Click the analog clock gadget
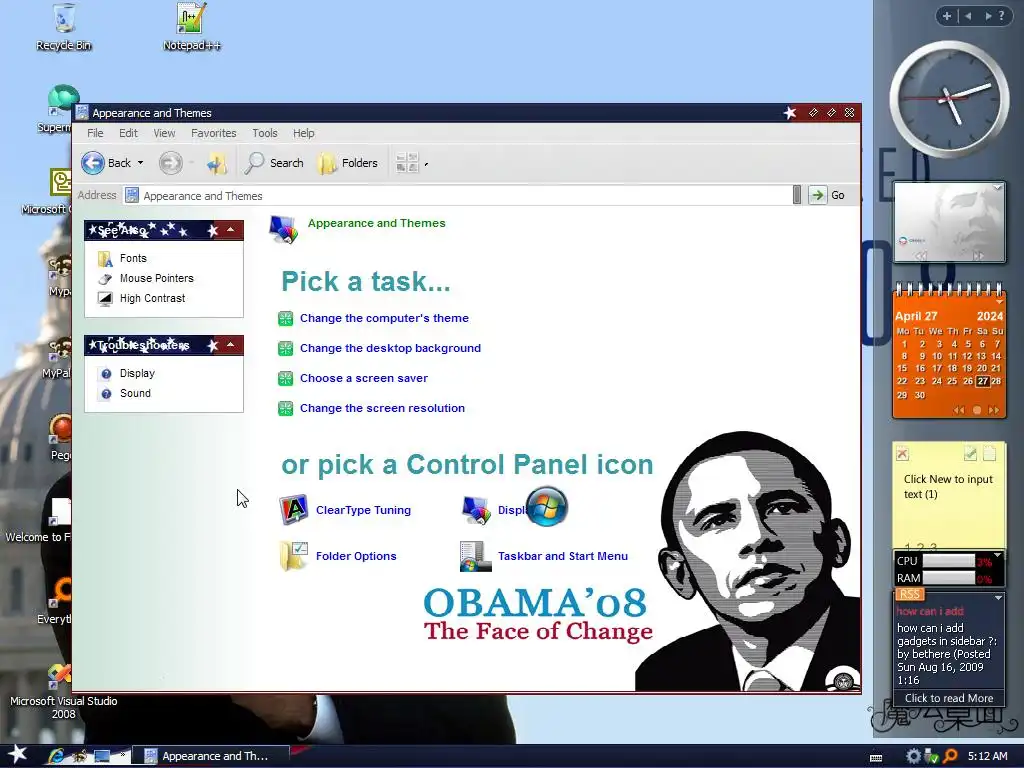1024x768 pixels. point(948,99)
